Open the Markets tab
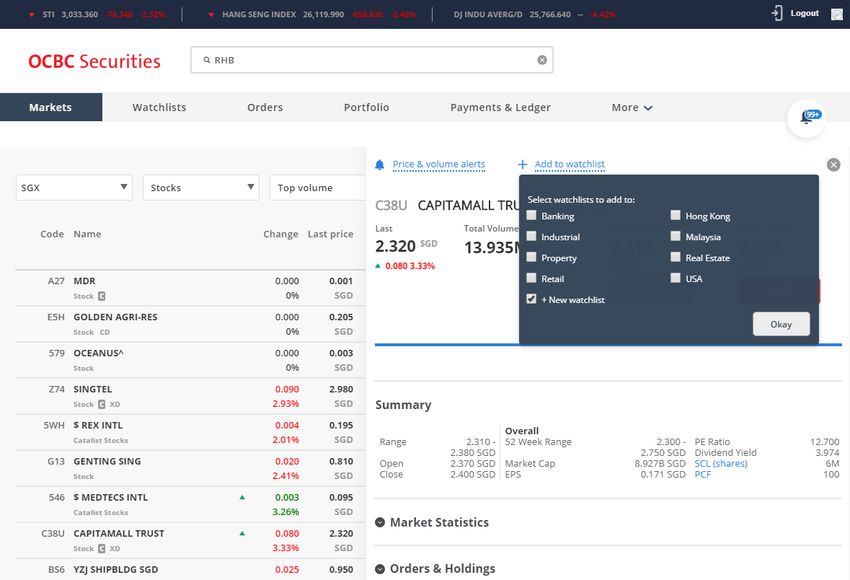This screenshot has width=850, height=580. pyautogui.click(x=51, y=107)
